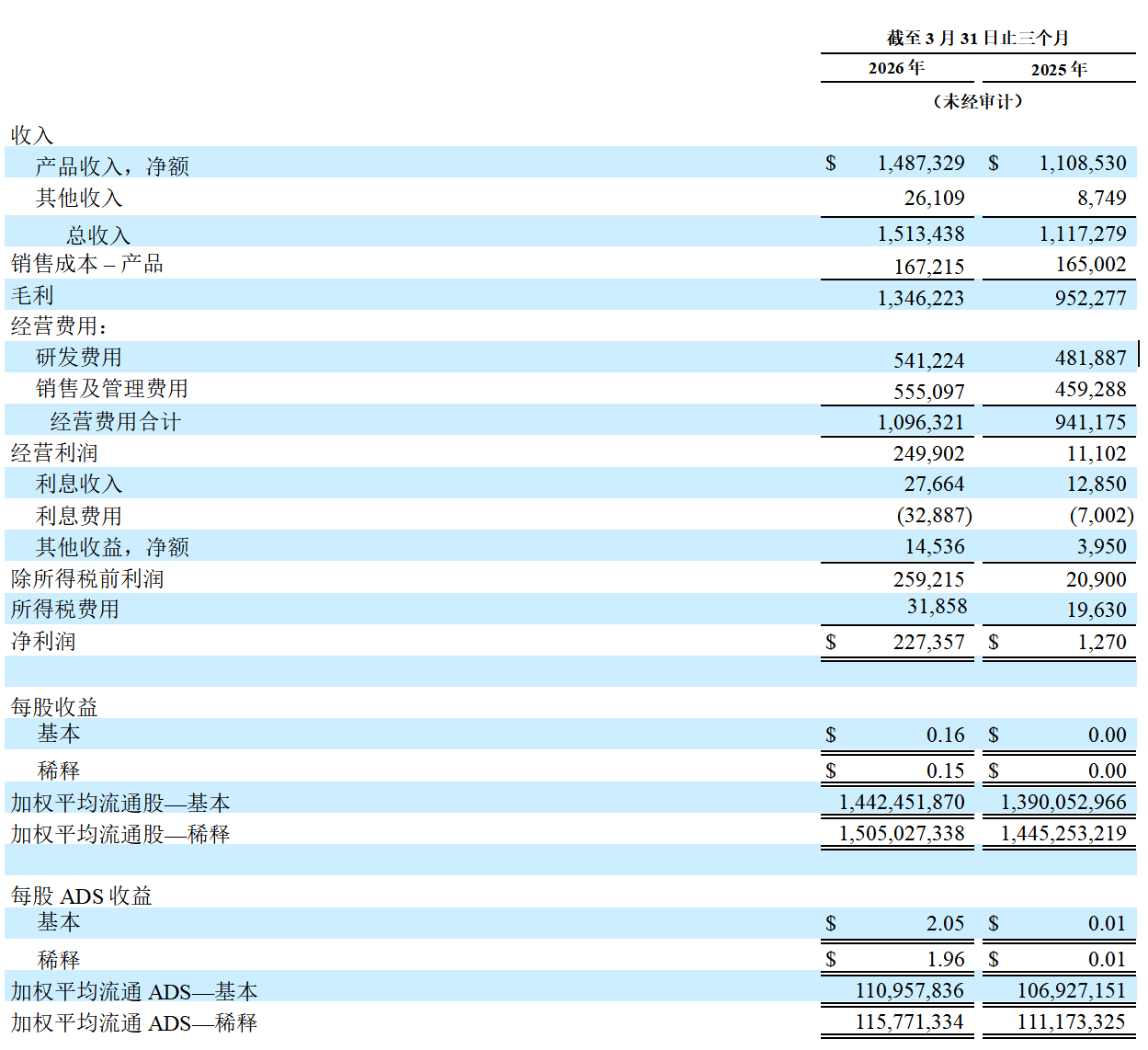Click the 除所得税前利润 row label

(87, 579)
